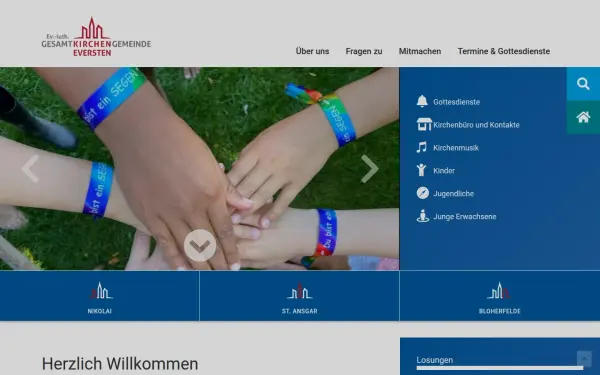Advance slider with the right chevron

(370, 169)
